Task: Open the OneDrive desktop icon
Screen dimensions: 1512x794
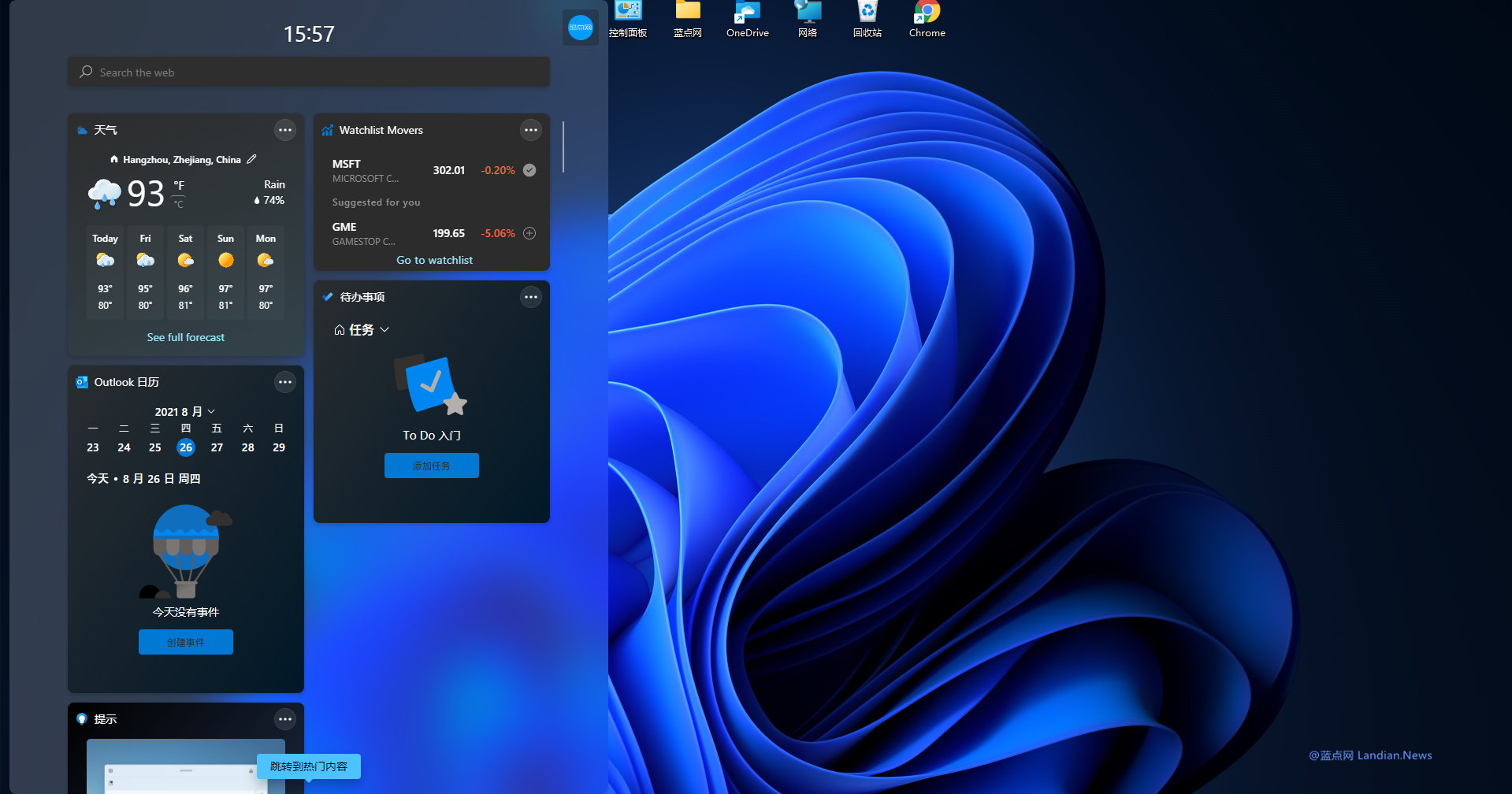Action: (x=747, y=17)
